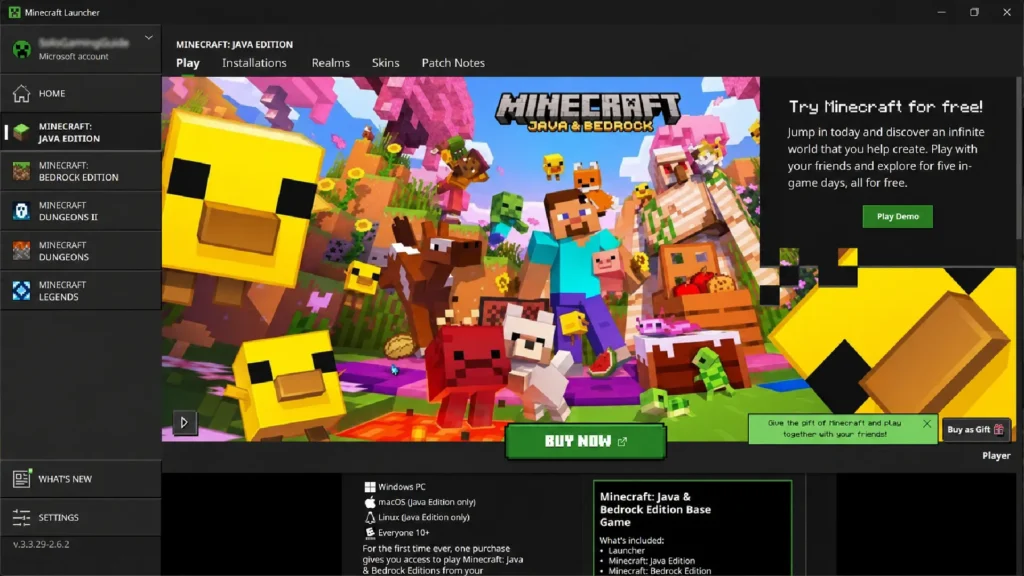The width and height of the screenshot is (1024, 576).
Task: Select the Java Edition grass block icon
Action: tap(21, 133)
